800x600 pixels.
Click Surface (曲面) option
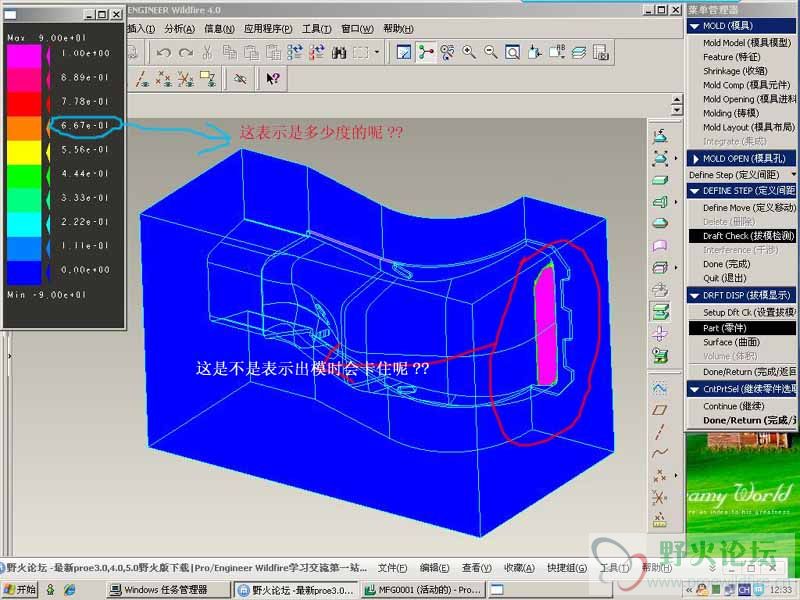(x=731, y=342)
